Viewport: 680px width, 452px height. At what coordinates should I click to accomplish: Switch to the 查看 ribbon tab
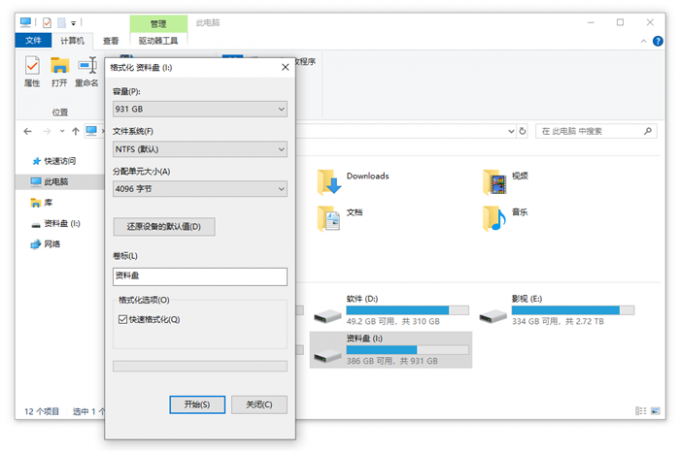111,41
